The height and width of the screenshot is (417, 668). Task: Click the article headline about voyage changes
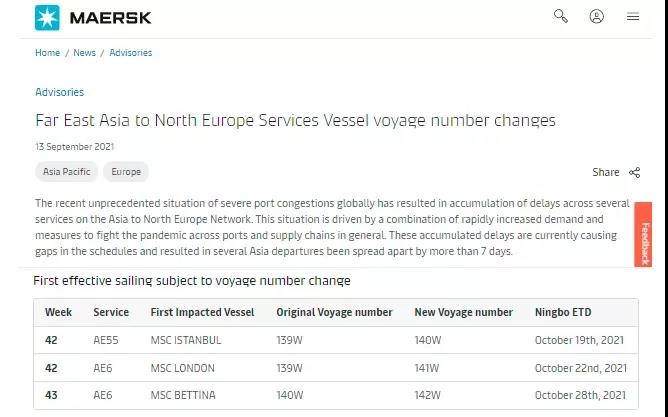tap(295, 121)
